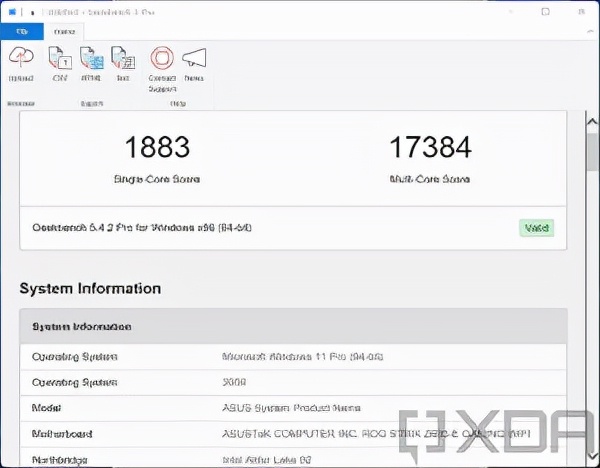Click the green Valid badge

point(536,228)
